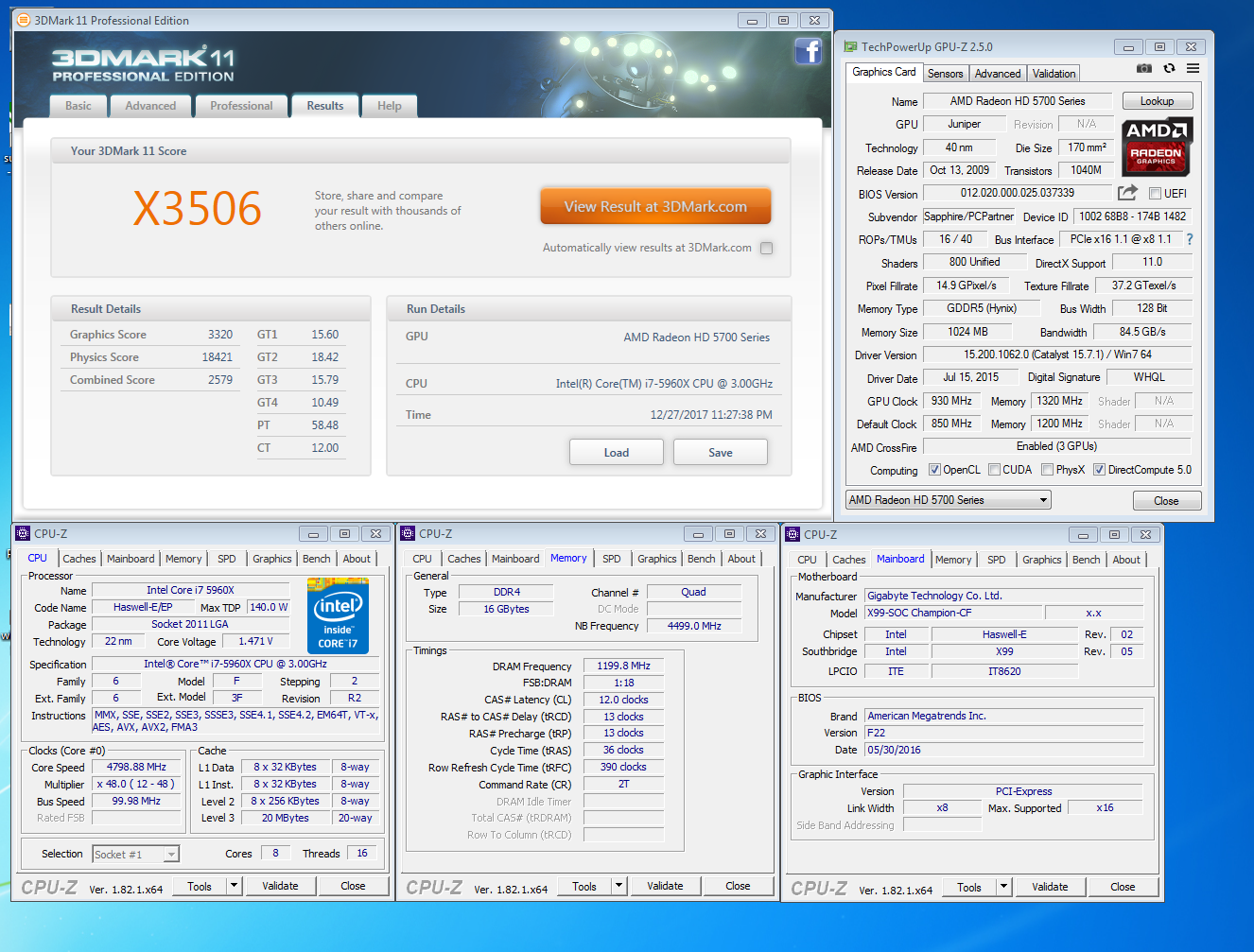
Task: Open About tab in CPU-Z Memory window
Action: [741, 559]
